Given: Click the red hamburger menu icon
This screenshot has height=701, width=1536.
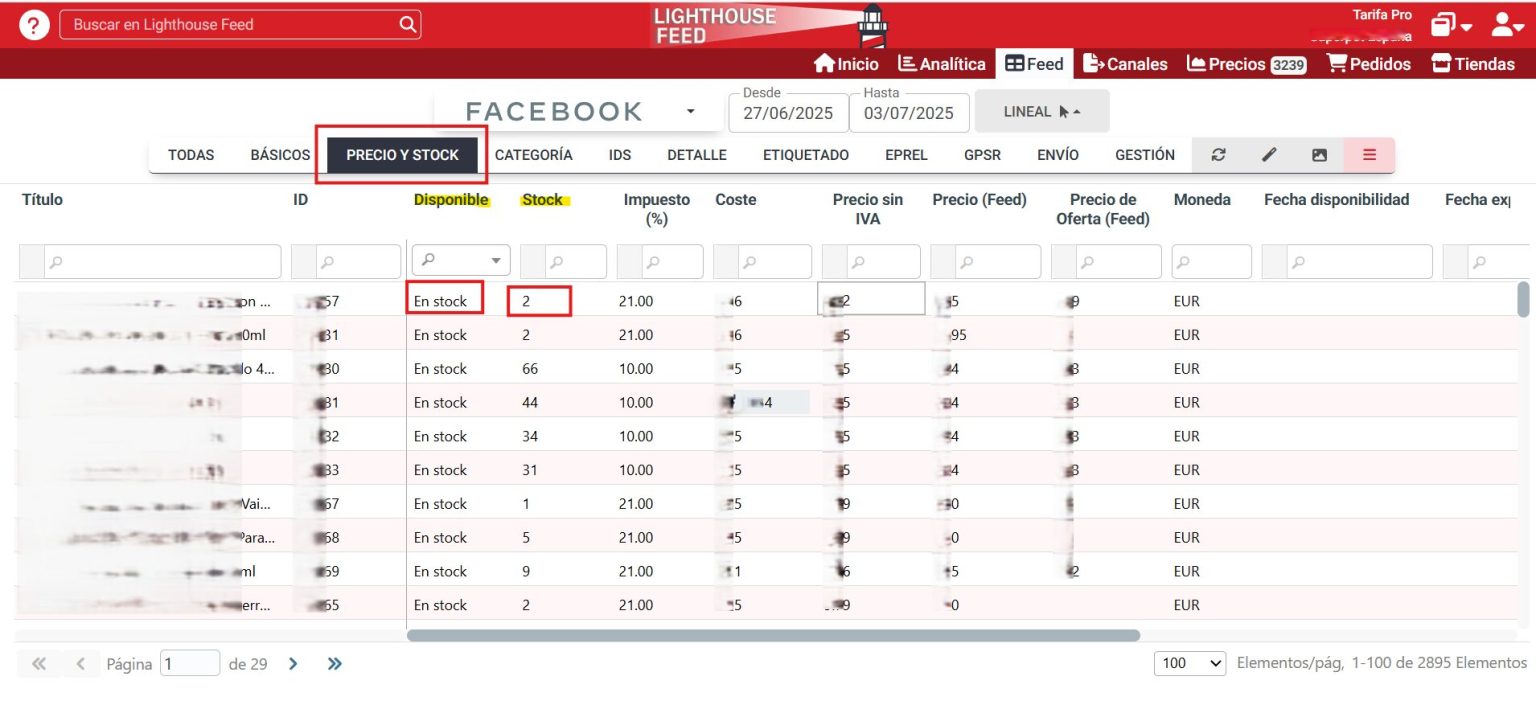Looking at the screenshot, I should [x=1370, y=155].
